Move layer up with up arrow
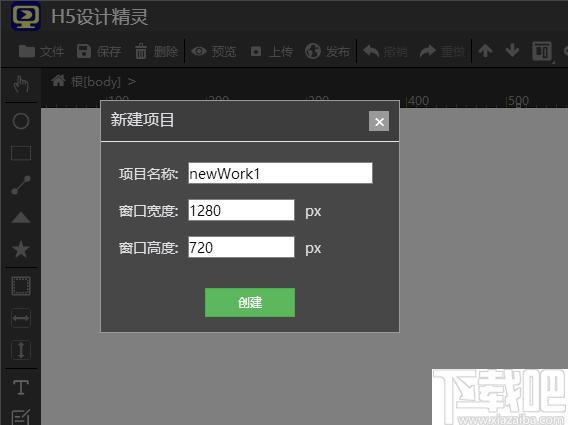Image resolution: width=568 pixels, height=425 pixels. [x=485, y=51]
